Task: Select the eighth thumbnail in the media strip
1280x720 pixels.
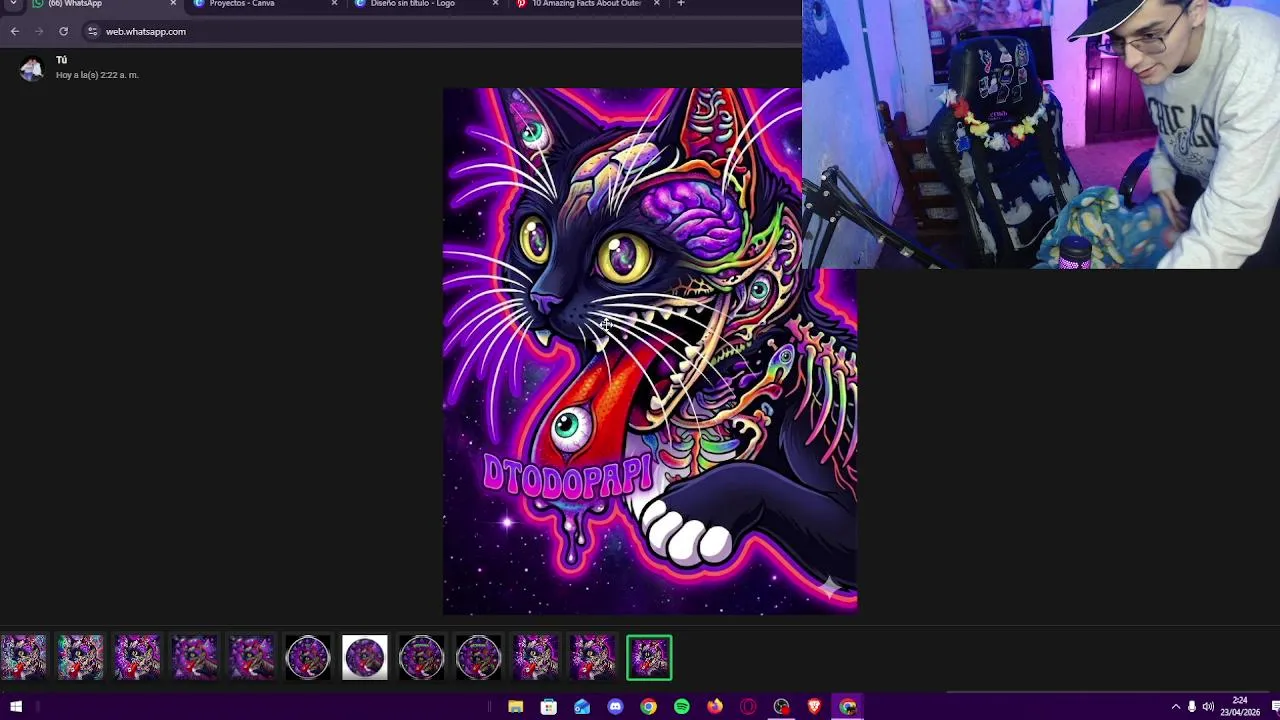Action: (x=422, y=658)
